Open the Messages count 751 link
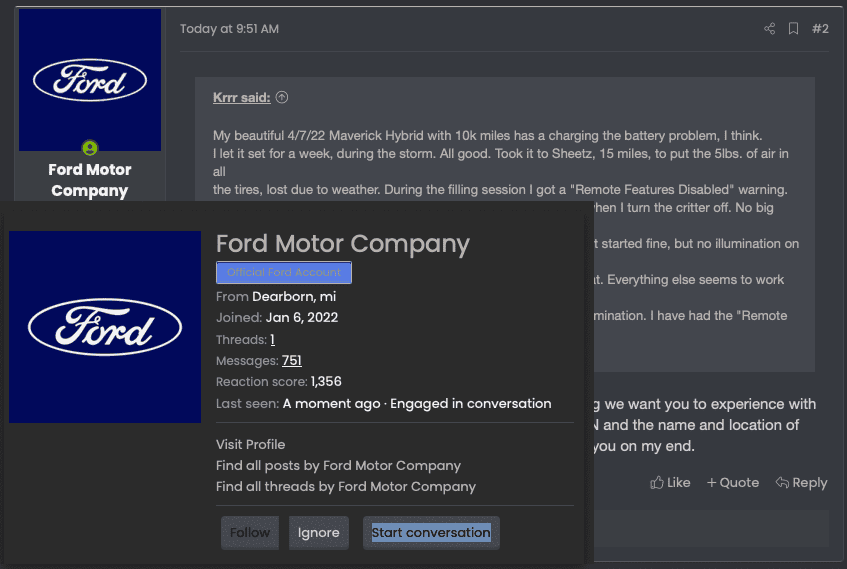847x569 pixels. coord(292,360)
